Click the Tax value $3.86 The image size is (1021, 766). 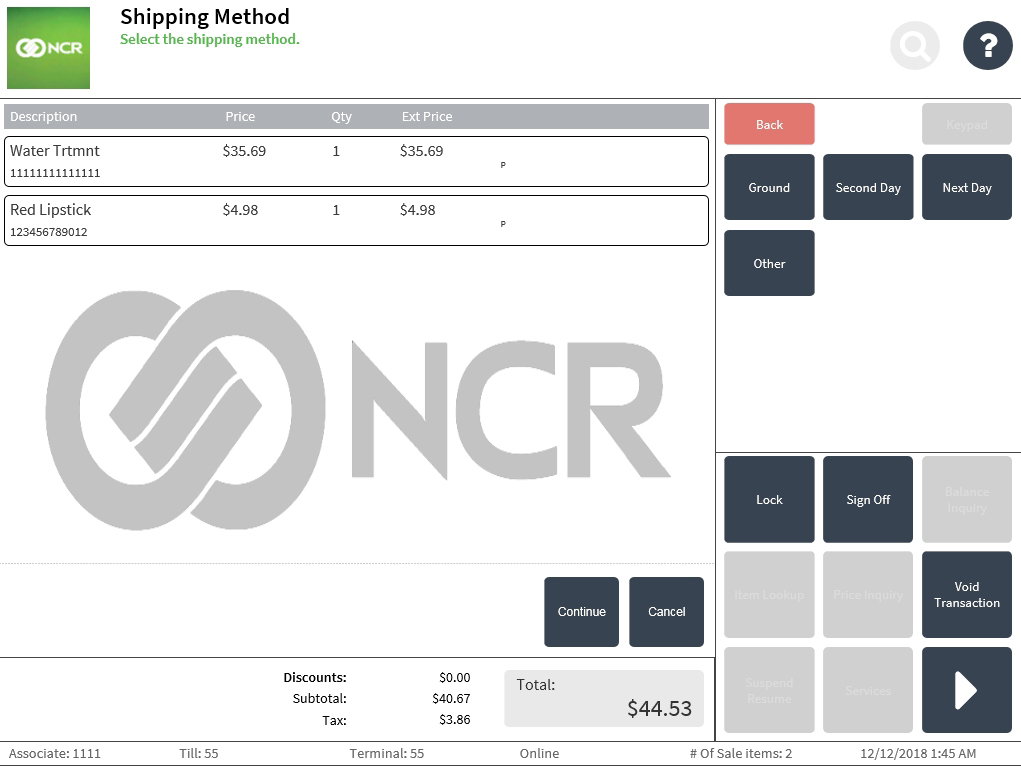(x=455, y=720)
